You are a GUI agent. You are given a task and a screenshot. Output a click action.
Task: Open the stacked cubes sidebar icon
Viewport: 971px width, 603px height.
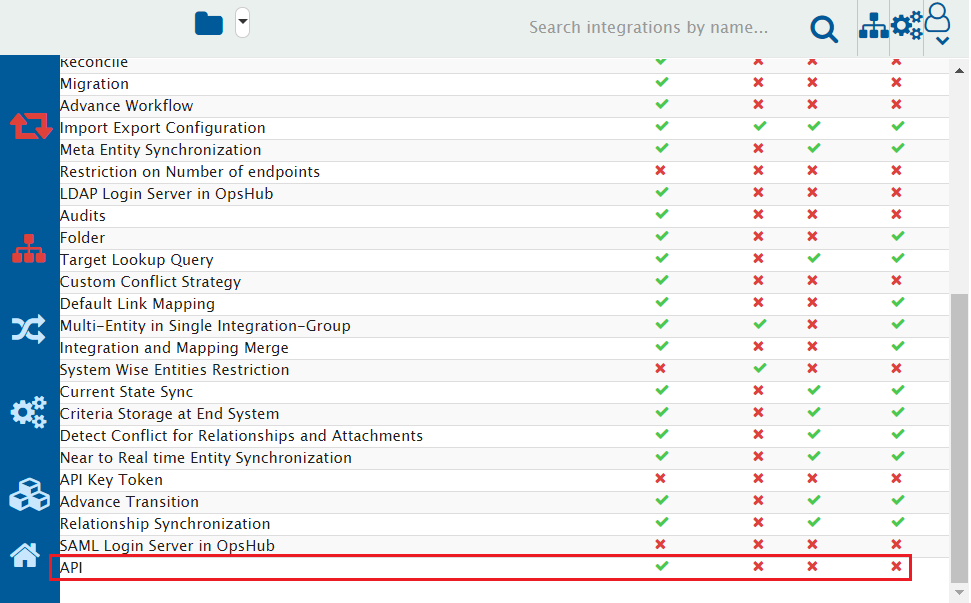tap(28, 494)
